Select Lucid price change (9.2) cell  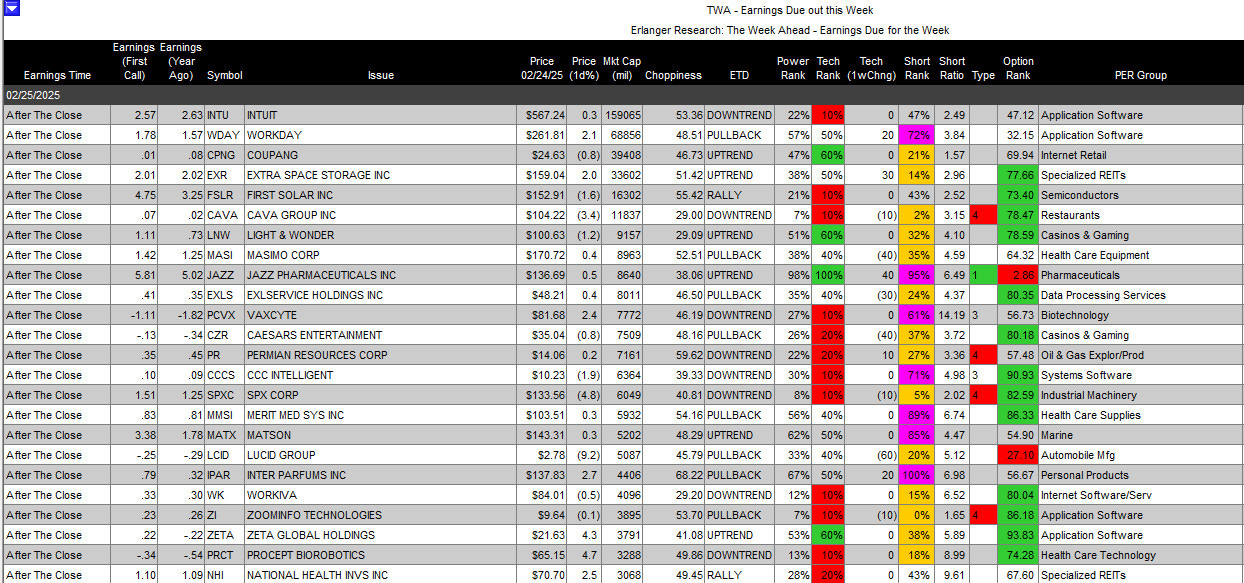[x=584, y=455]
